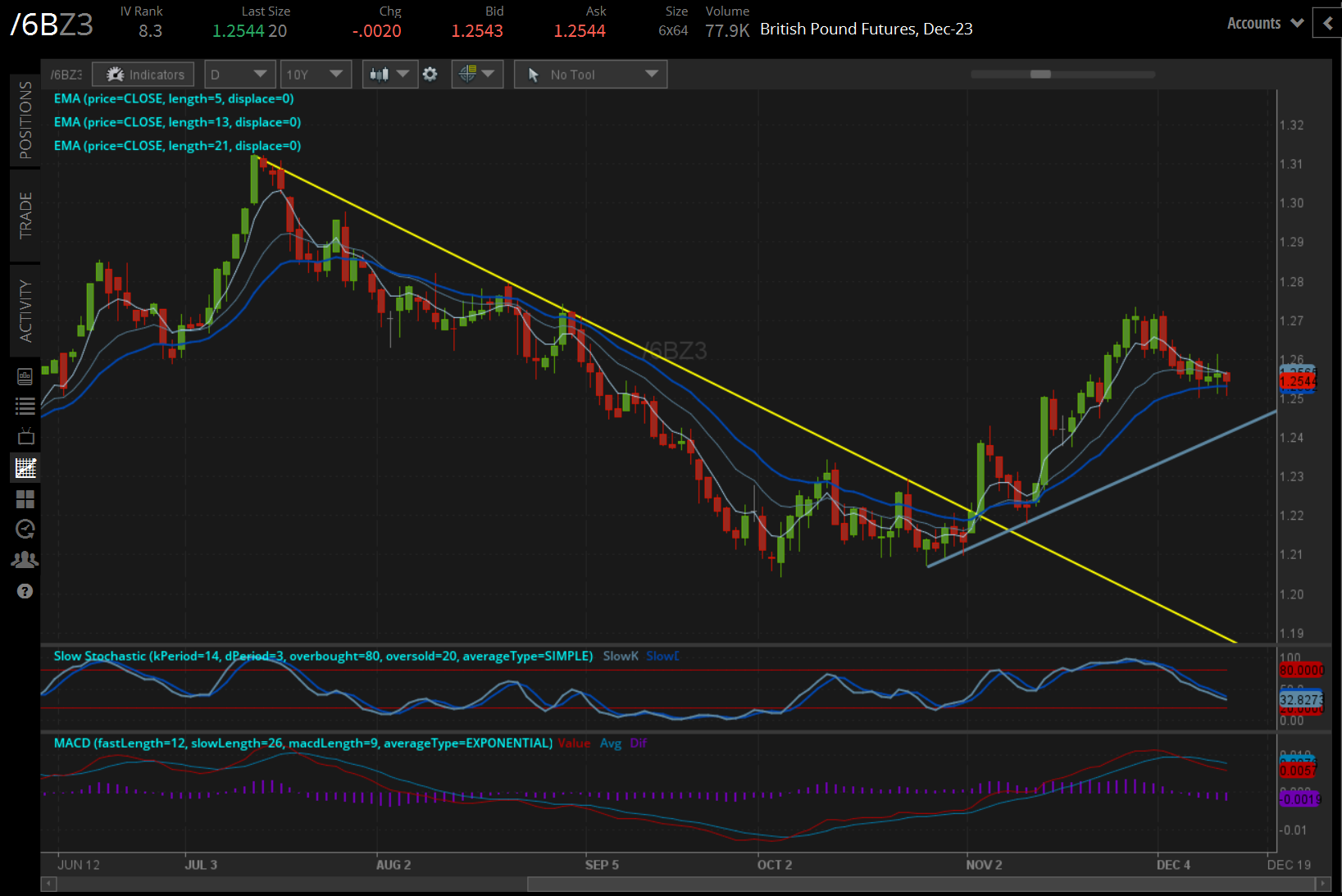Adjust the zoom slider above the chart
Viewport: 1342px width, 896px height.
[1040, 74]
